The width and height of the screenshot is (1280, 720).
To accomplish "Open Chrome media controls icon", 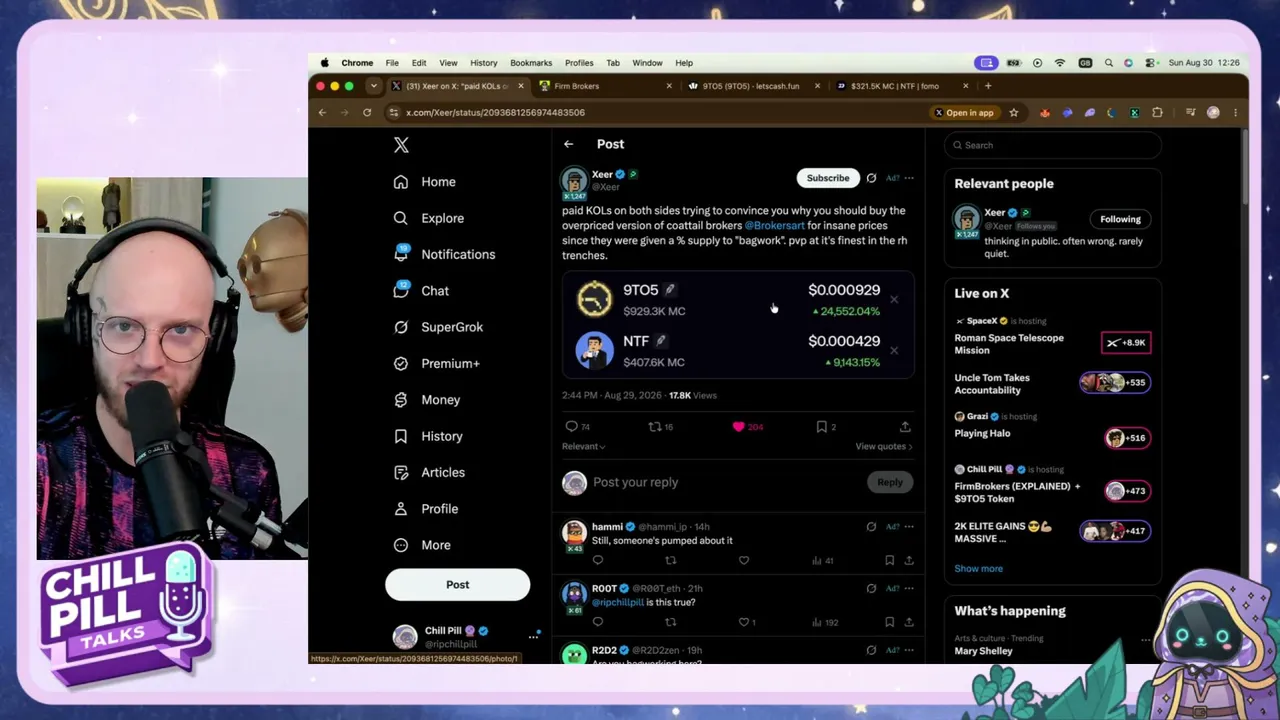I will click(x=1190, y=113).
